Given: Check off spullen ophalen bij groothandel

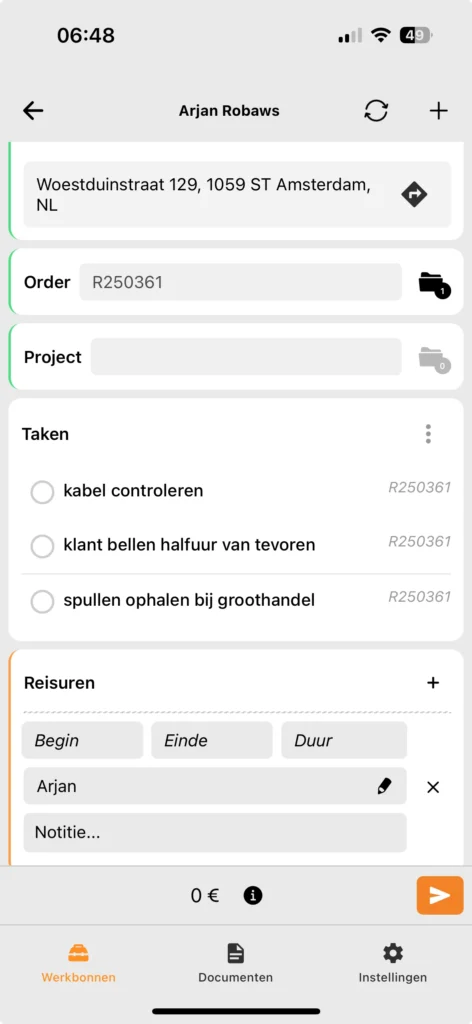Looking at the screenshot, I should (42, 601).
